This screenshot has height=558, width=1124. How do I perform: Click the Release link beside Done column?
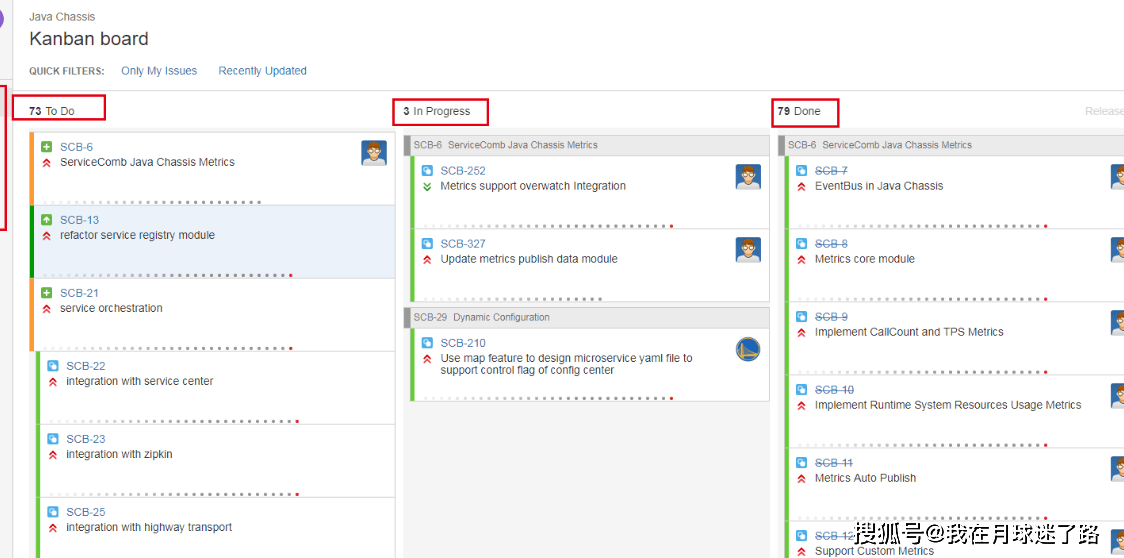1104,111
